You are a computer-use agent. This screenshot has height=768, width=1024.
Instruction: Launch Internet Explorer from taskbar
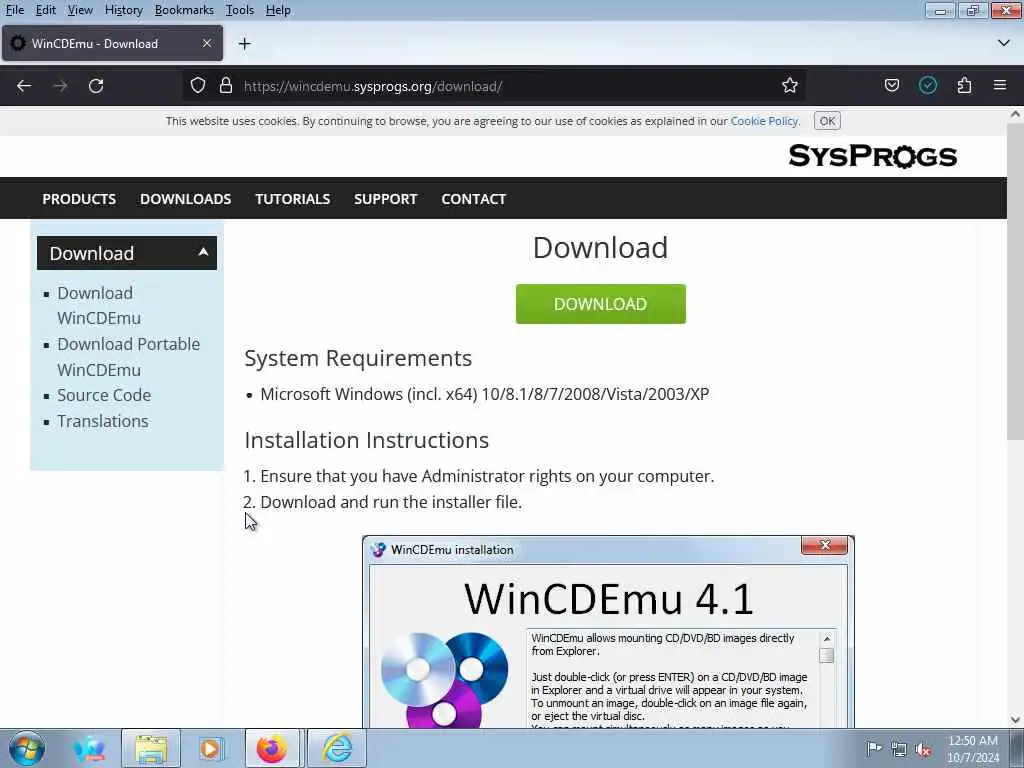point(337,748)
